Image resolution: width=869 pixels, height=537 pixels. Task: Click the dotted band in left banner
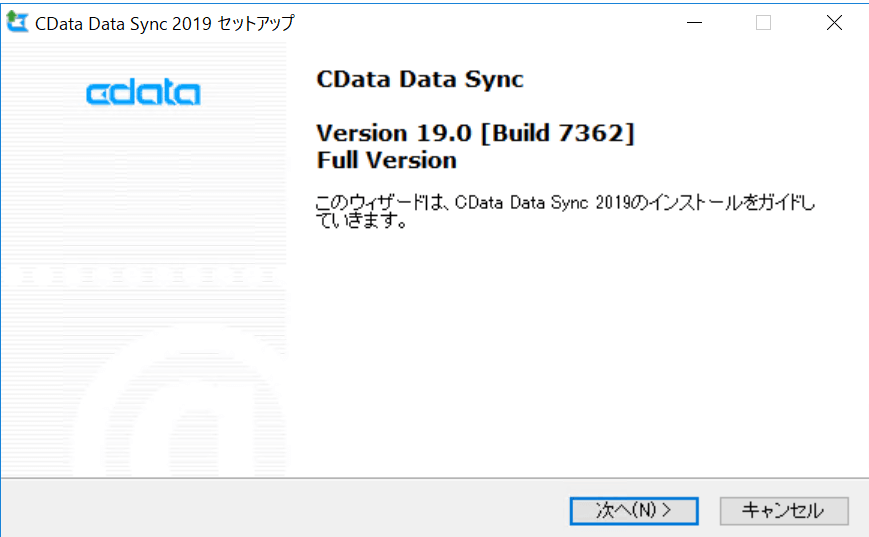coord(143,272)
